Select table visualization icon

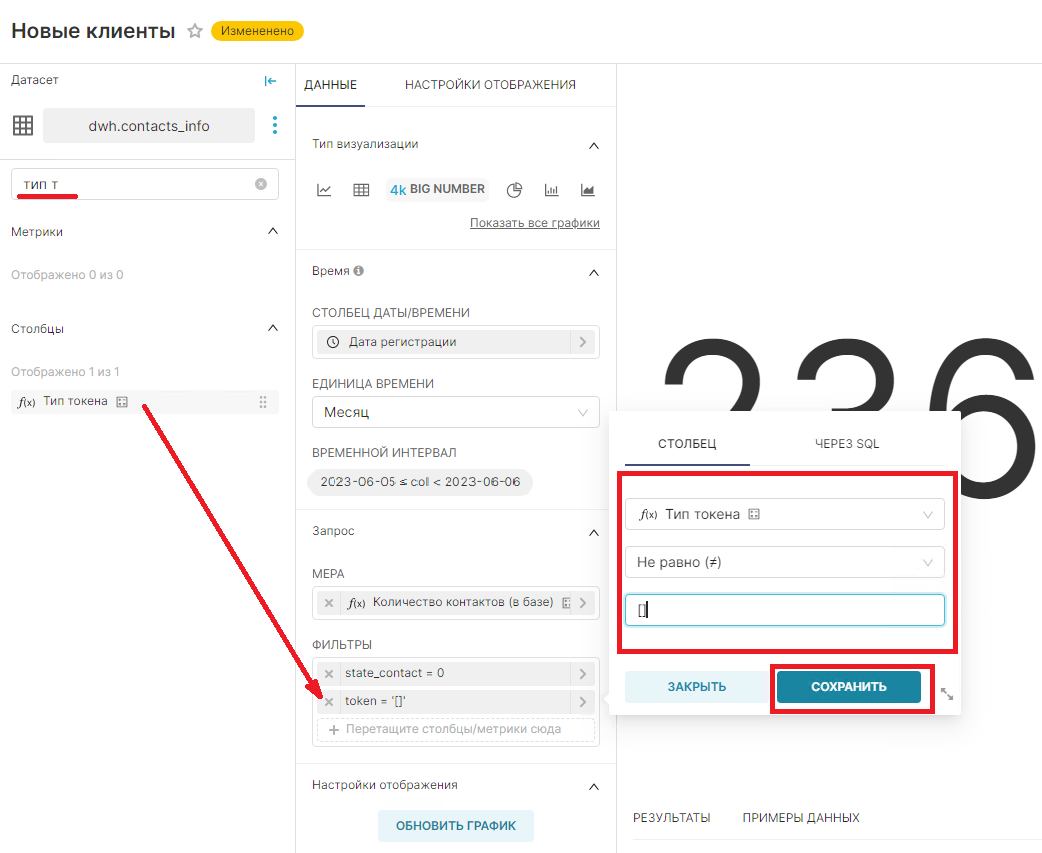point(361,190)
